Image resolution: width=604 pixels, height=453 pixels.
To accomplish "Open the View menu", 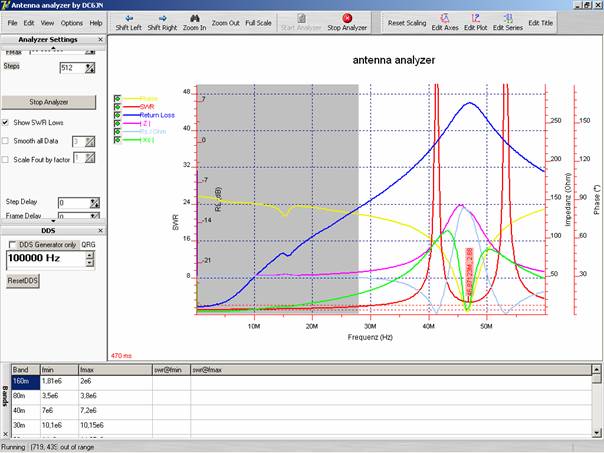I will [47, 22].
